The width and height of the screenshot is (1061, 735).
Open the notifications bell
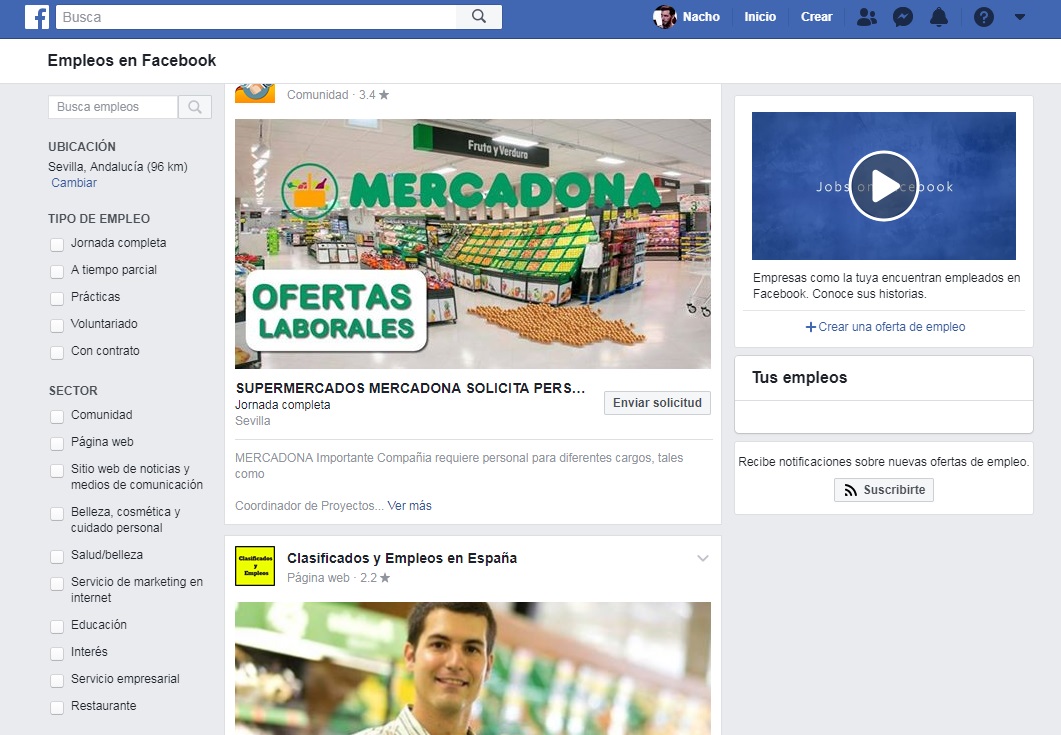click(939, 17)
